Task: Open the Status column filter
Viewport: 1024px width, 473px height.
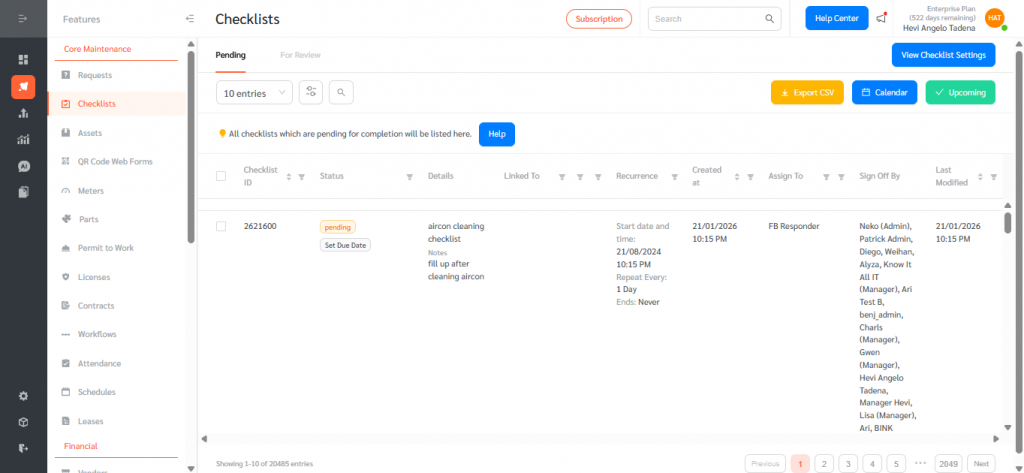Action: pos(409,177)
